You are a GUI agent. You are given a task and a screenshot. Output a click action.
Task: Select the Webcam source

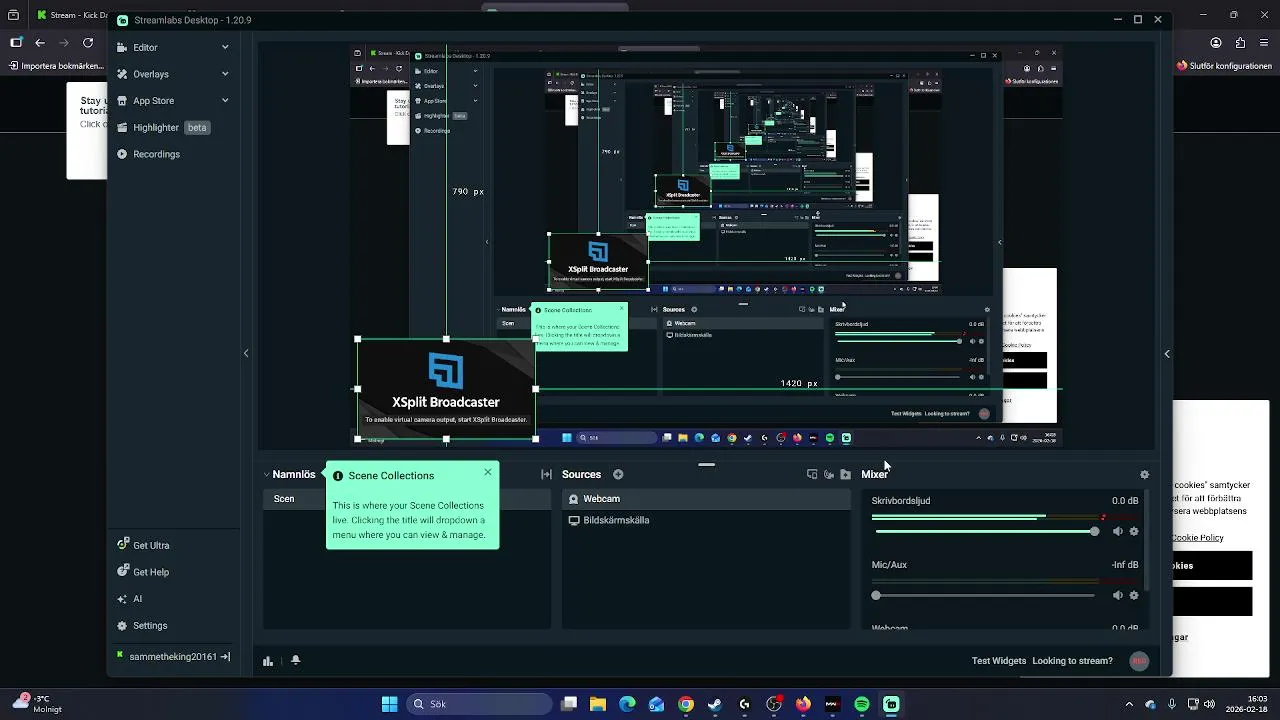(706, 499)
